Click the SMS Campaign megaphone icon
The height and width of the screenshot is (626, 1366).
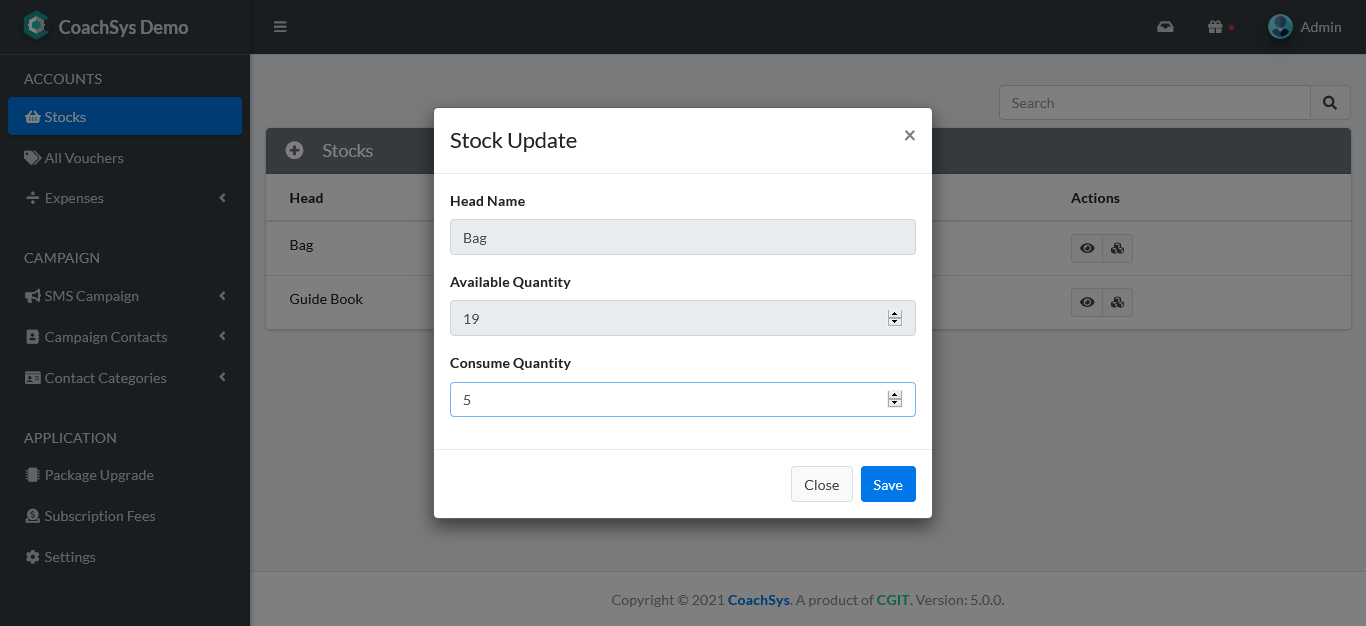click(x=32, y=296)
